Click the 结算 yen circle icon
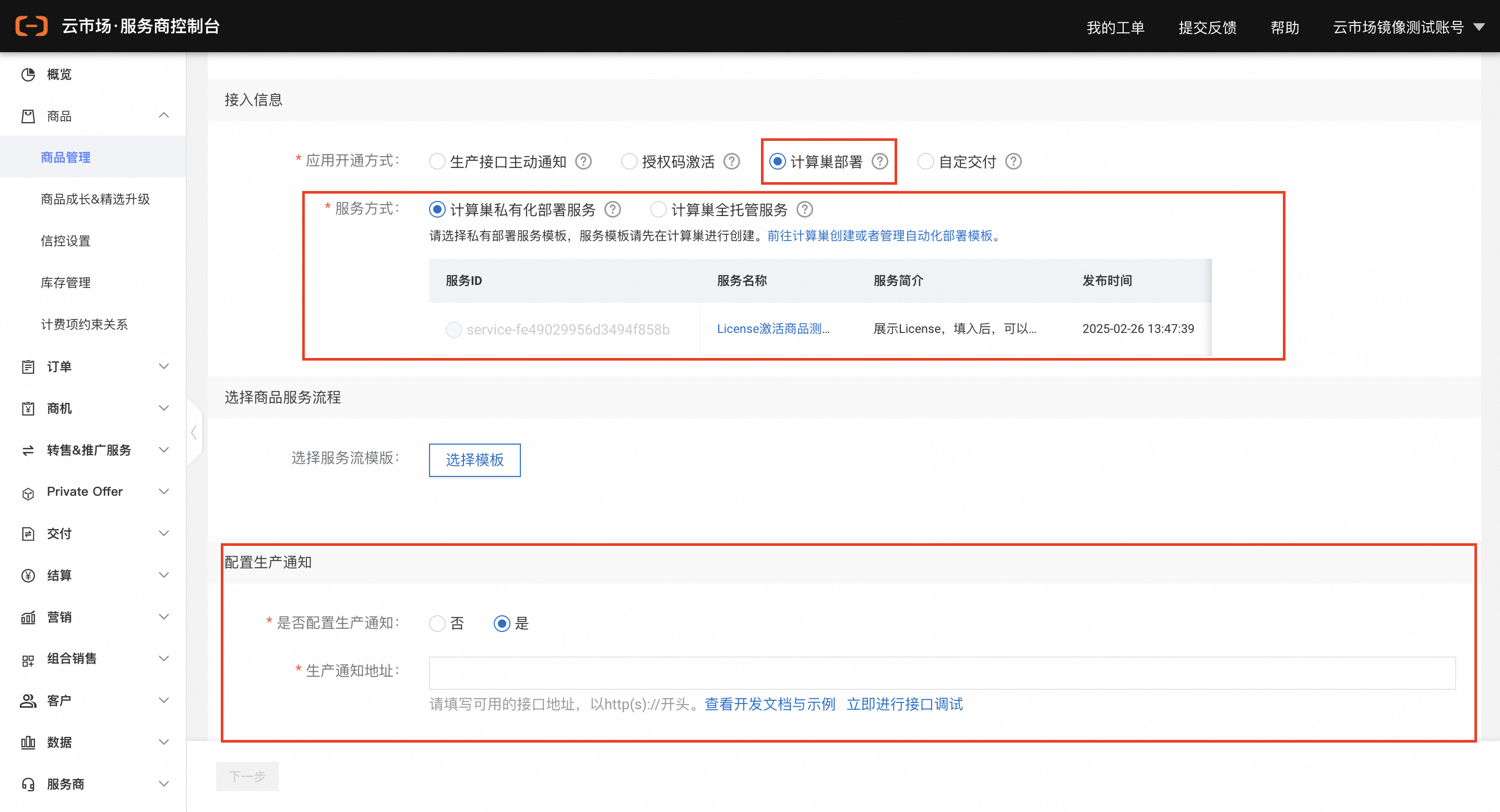This screenshot has width=1500, height=812. (28, 576)
